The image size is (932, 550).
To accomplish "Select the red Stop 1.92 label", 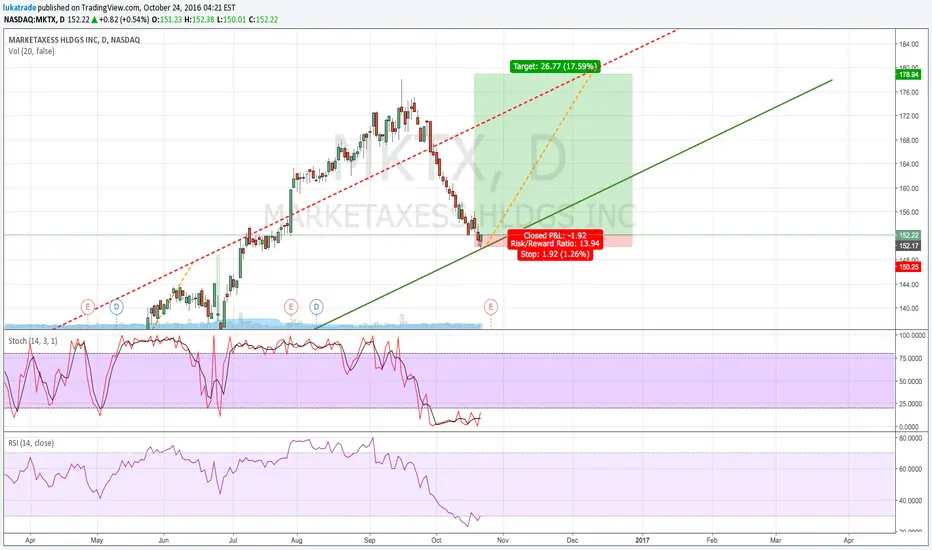I will pos(555,254).
